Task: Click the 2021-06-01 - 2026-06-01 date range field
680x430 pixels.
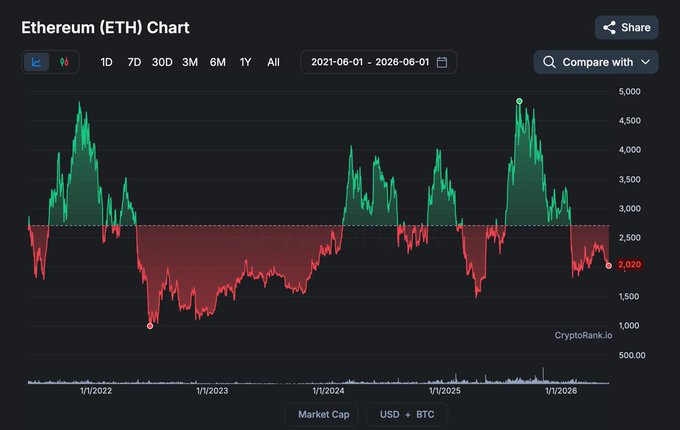Action: pos(379,62)
